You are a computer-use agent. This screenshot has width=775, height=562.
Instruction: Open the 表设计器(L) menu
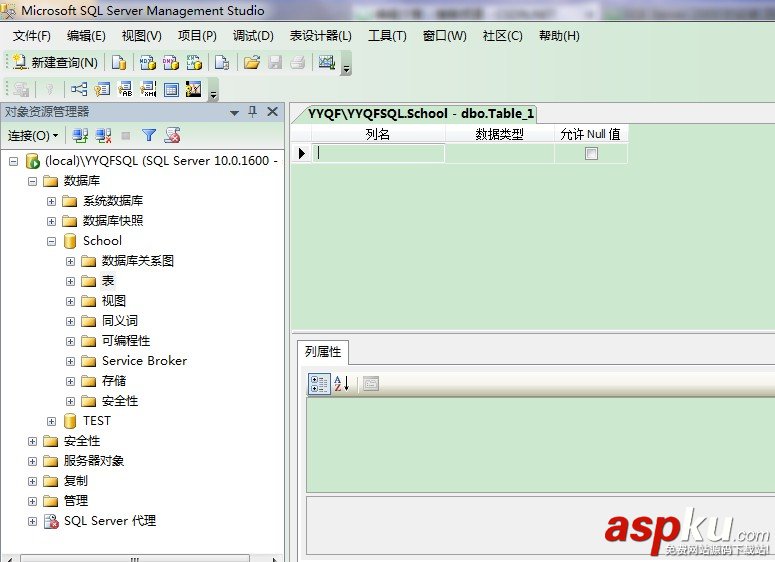[x=320, y=36]
